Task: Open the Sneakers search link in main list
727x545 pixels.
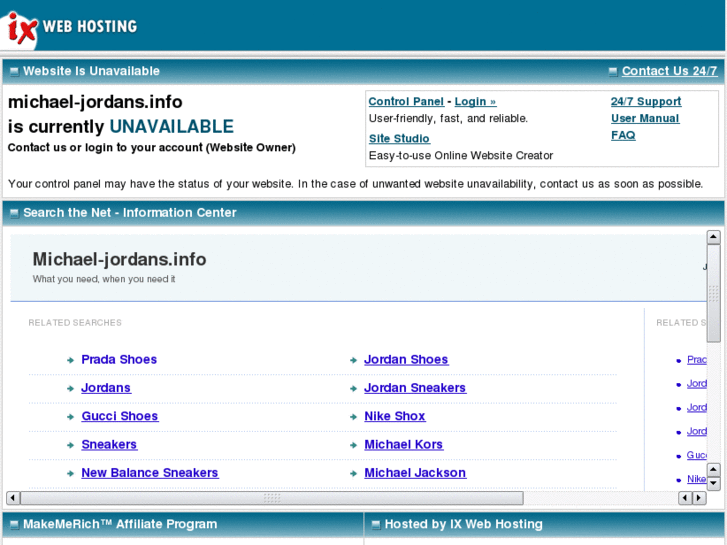Action: point(109,444)
